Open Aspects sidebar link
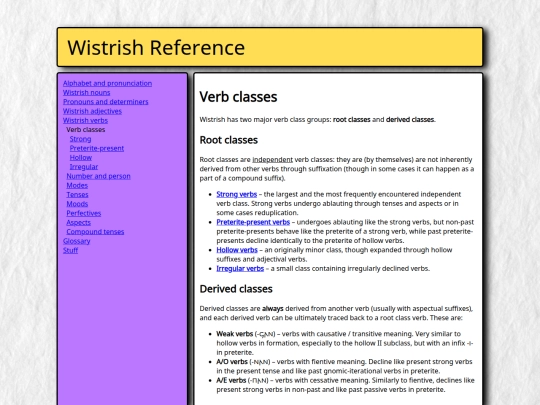The height and width of the screenshot is (405, 540). click(79, 223)
